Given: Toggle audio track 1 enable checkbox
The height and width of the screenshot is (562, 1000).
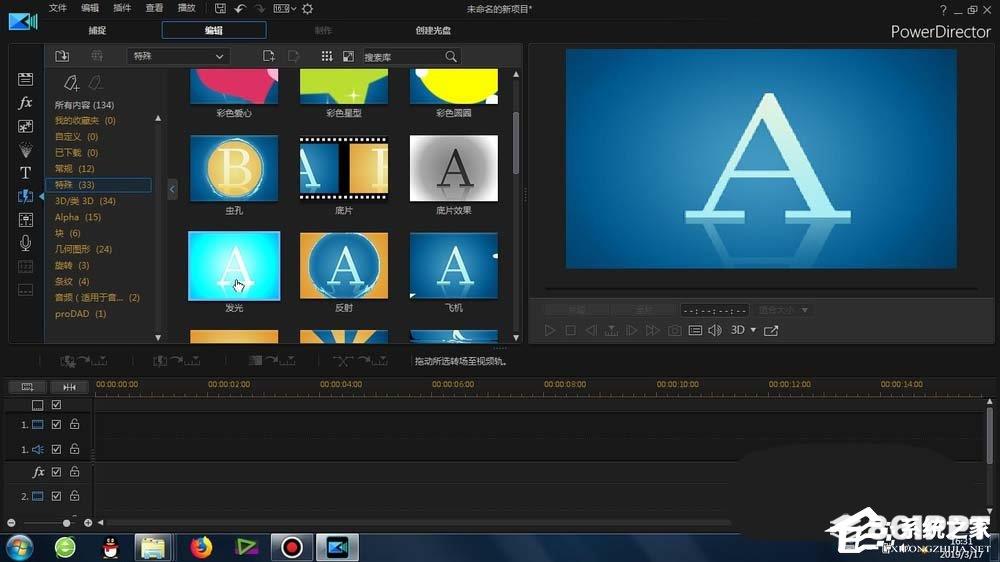Looking at the screenshot, I should [x=56, y=449].
